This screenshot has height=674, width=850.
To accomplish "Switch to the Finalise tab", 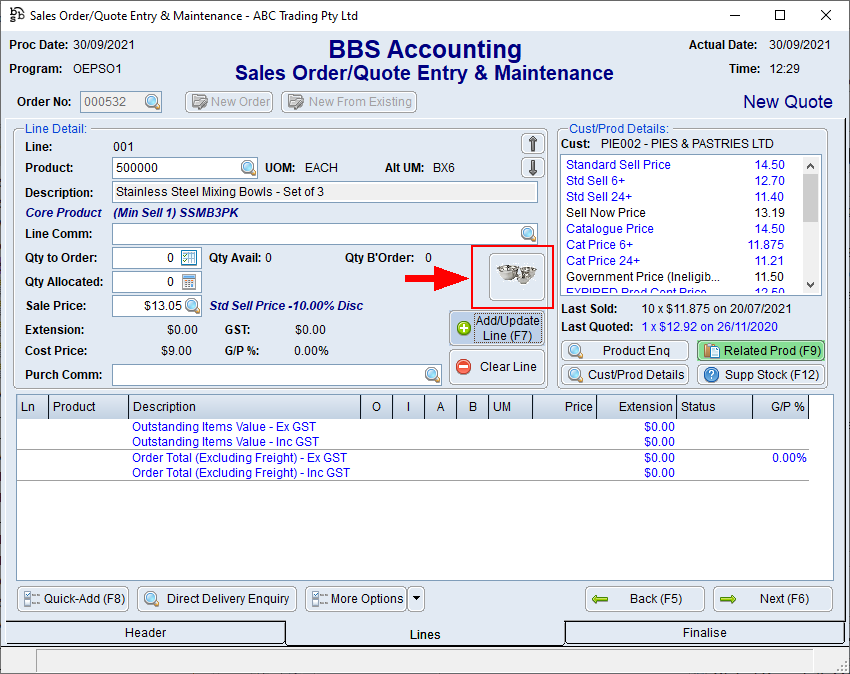I will 705,633.
